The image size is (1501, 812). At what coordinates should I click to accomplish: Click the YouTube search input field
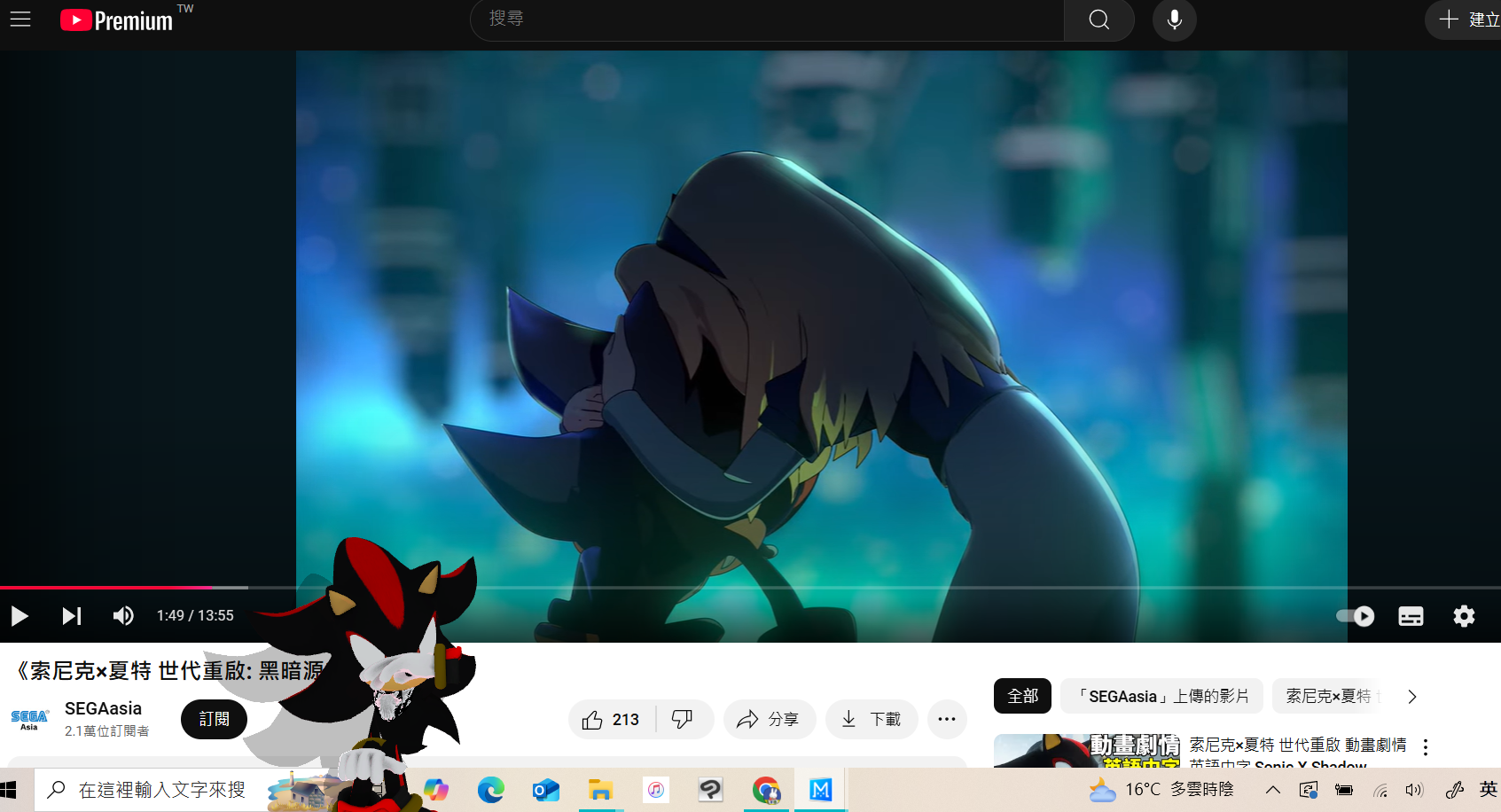[x=767, y=20]
